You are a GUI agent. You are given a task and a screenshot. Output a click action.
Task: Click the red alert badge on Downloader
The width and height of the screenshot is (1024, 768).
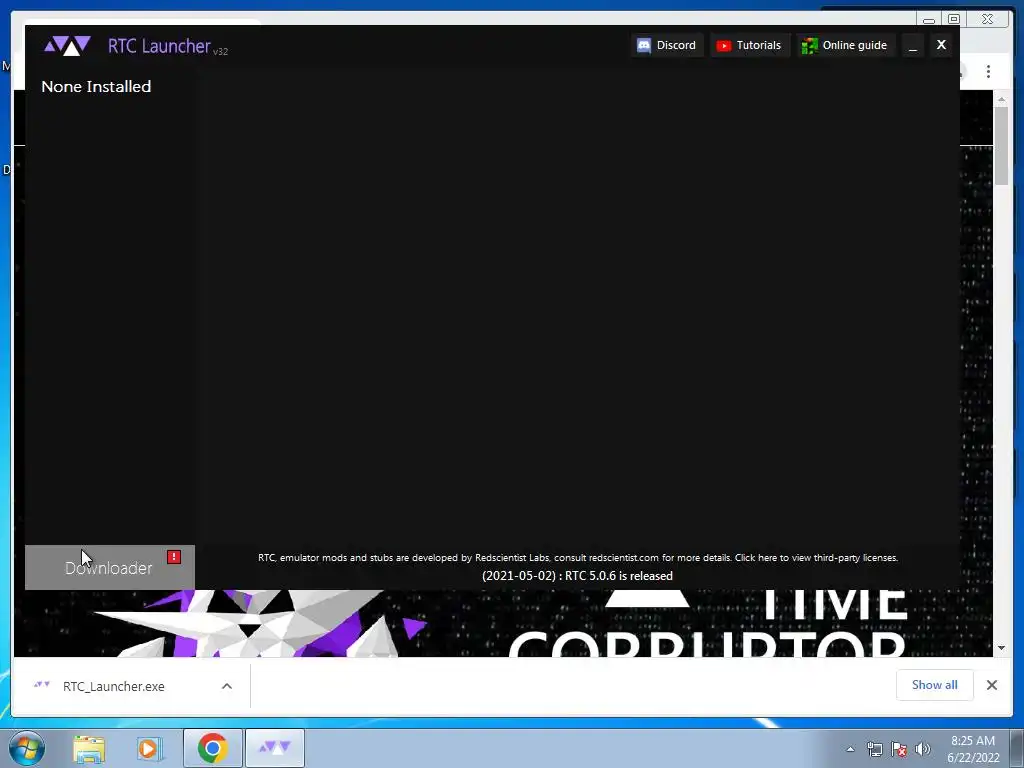[x=174, y=557]
